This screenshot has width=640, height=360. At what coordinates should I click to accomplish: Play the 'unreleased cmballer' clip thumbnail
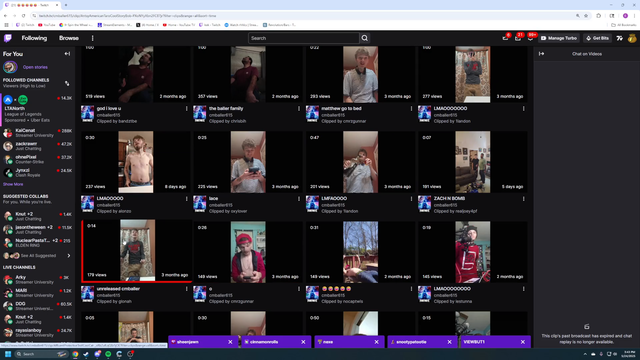pyautogui.click(x=137, y=250)
